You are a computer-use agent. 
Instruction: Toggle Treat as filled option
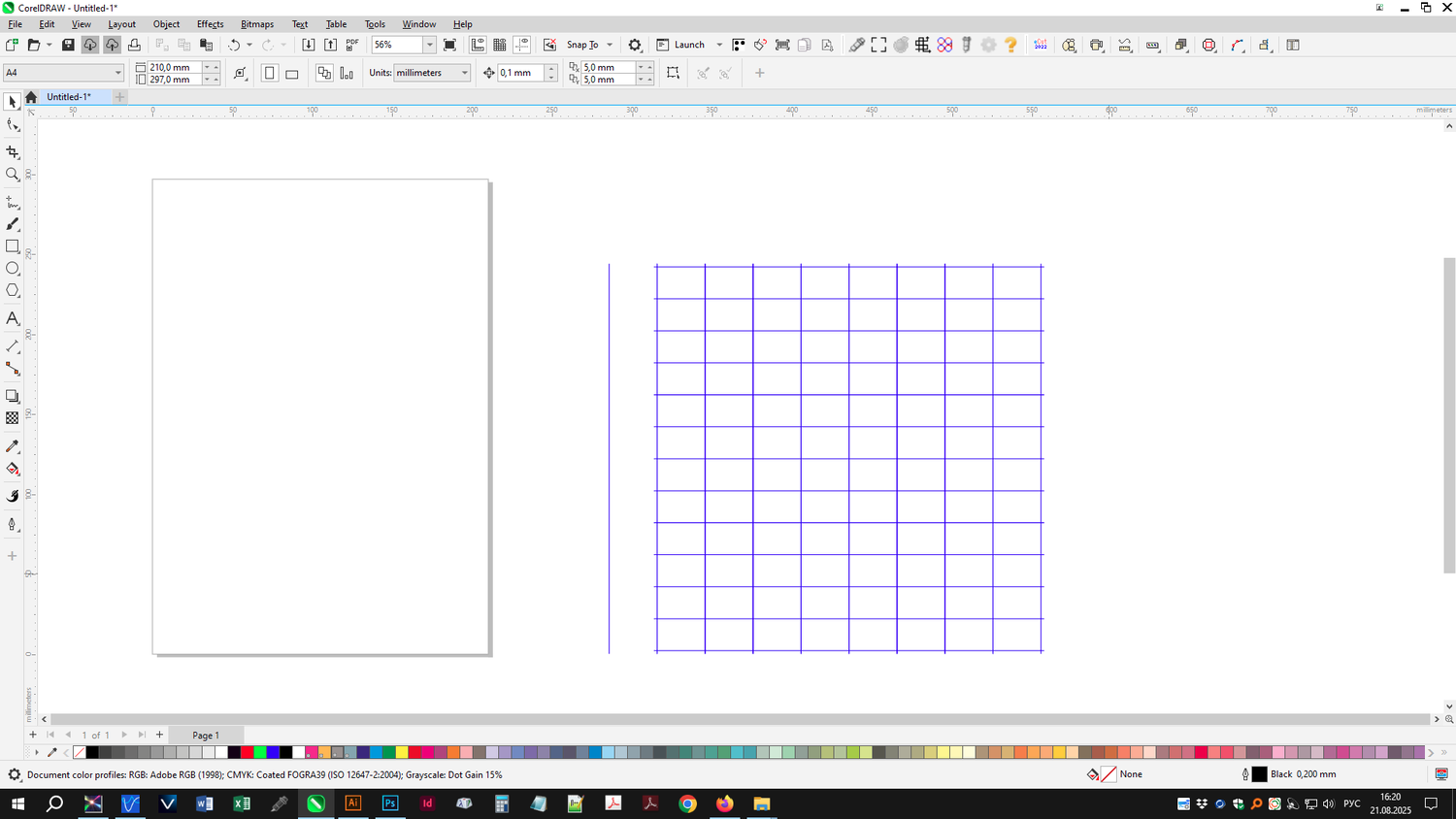[x=673, y=73]
